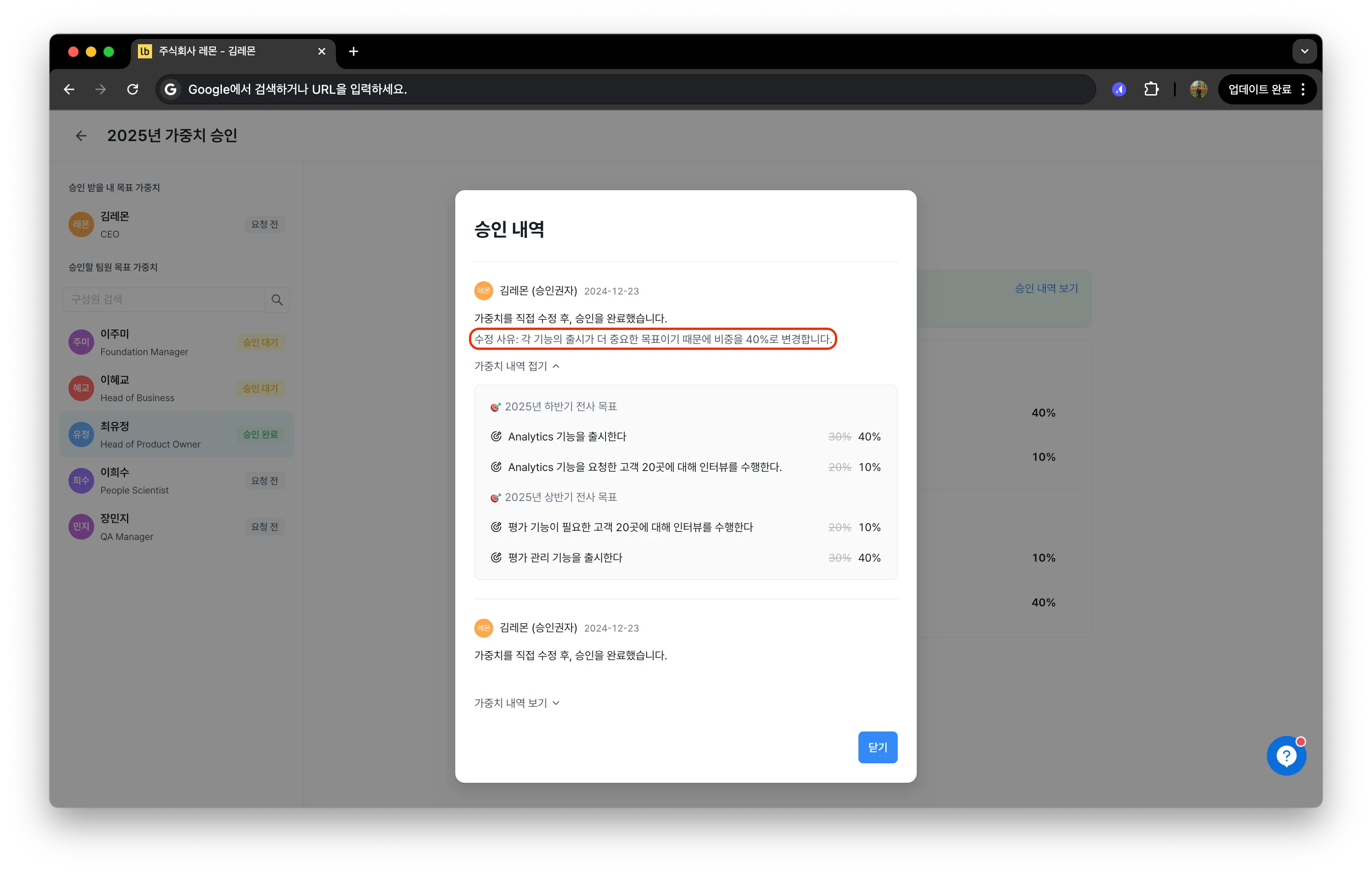Open the browser profile avatar
Image resolution: width=1372 pixels, height=873 pixels.
1198,89
